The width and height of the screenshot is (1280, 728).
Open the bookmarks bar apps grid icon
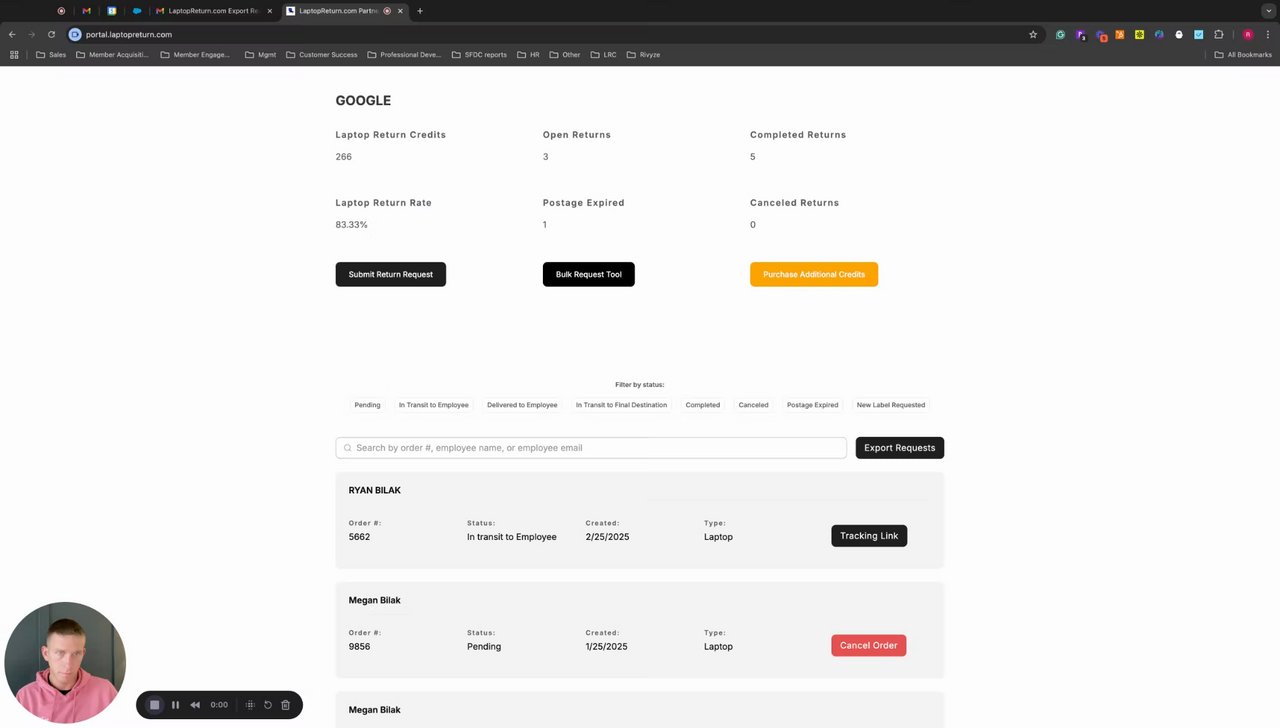click(x=14, y=55)
